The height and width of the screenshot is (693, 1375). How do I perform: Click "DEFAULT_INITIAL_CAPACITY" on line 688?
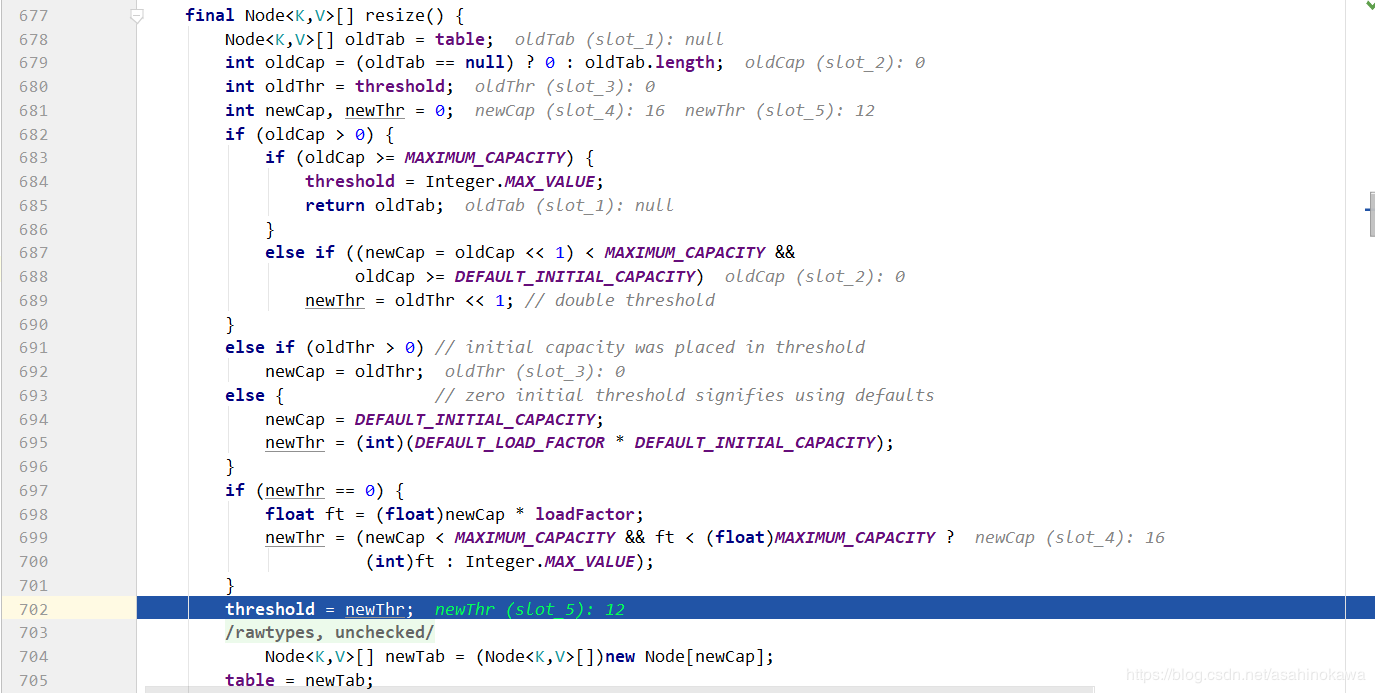575,276
